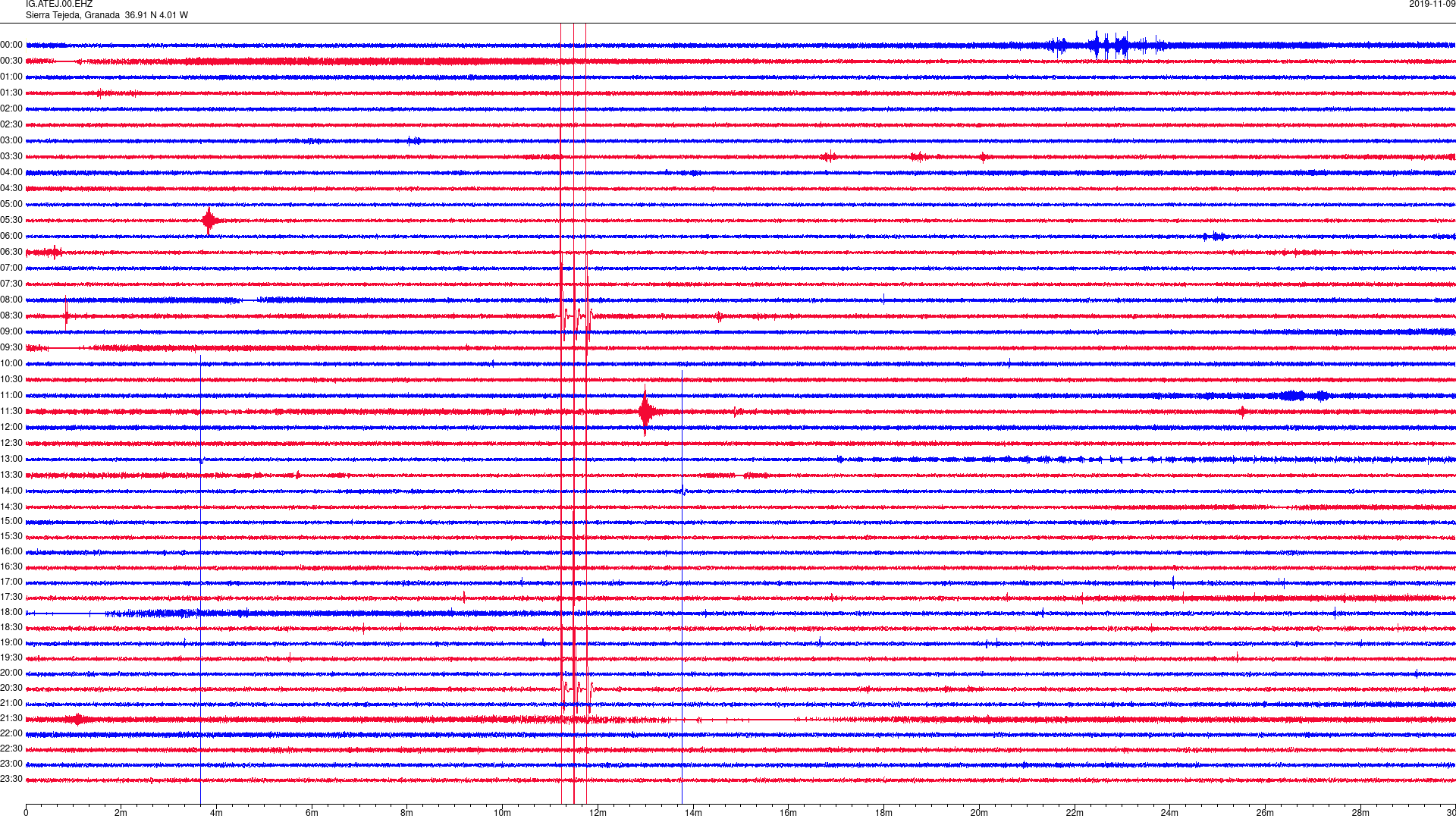Select the 00:00 trace time label
Screen dimensions: 1456x819
[11, 45]
